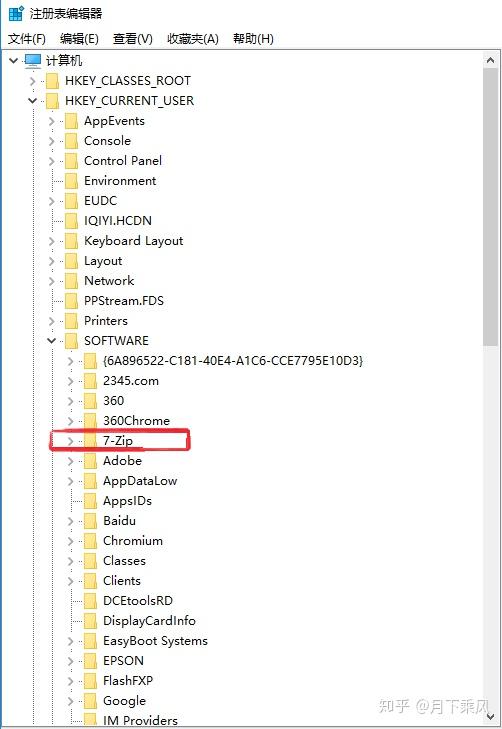Click the AppDataLow folder icon
502x729 pixels.
91,481
